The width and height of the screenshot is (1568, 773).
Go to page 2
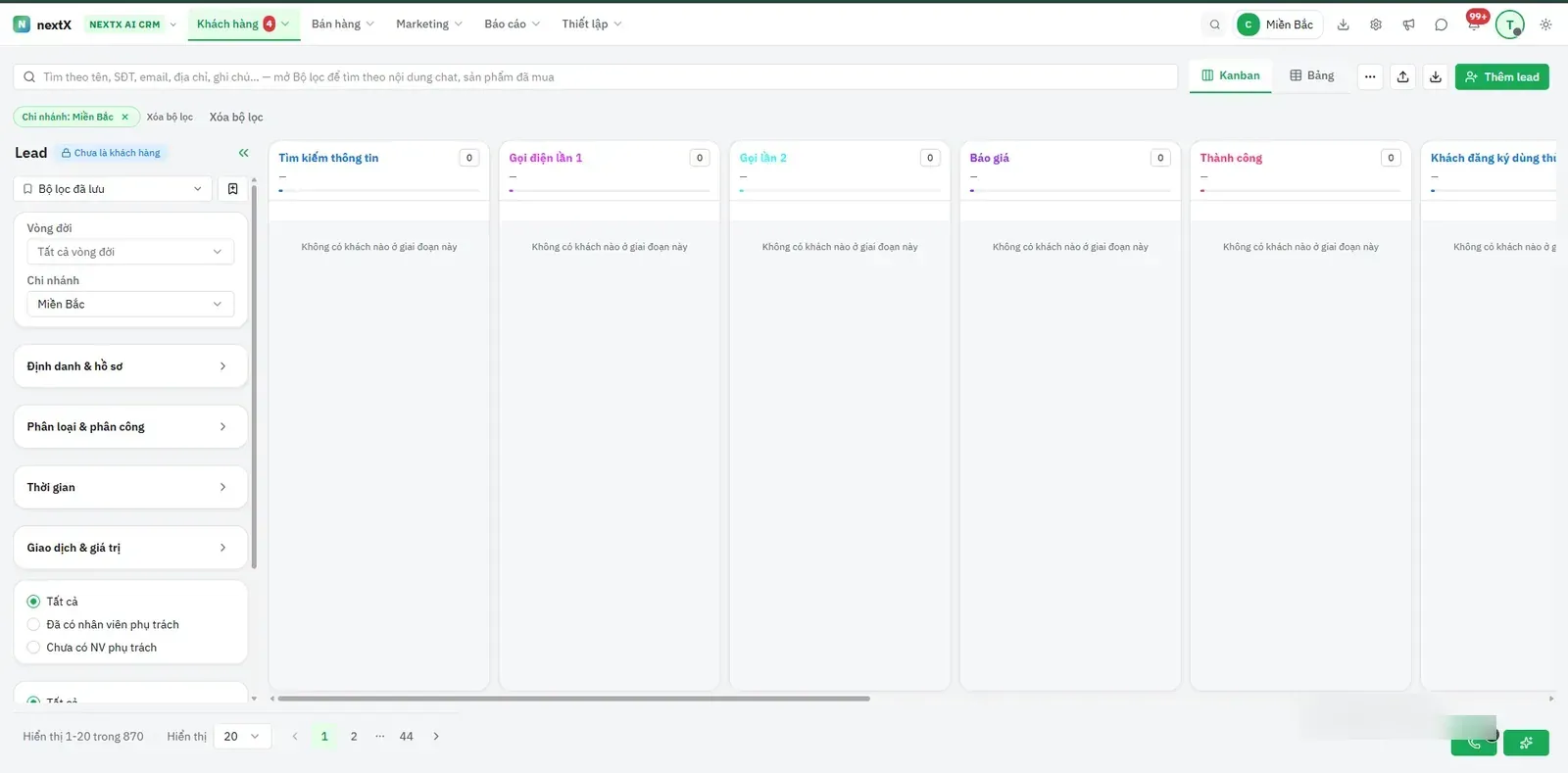[x=354, y=737]
